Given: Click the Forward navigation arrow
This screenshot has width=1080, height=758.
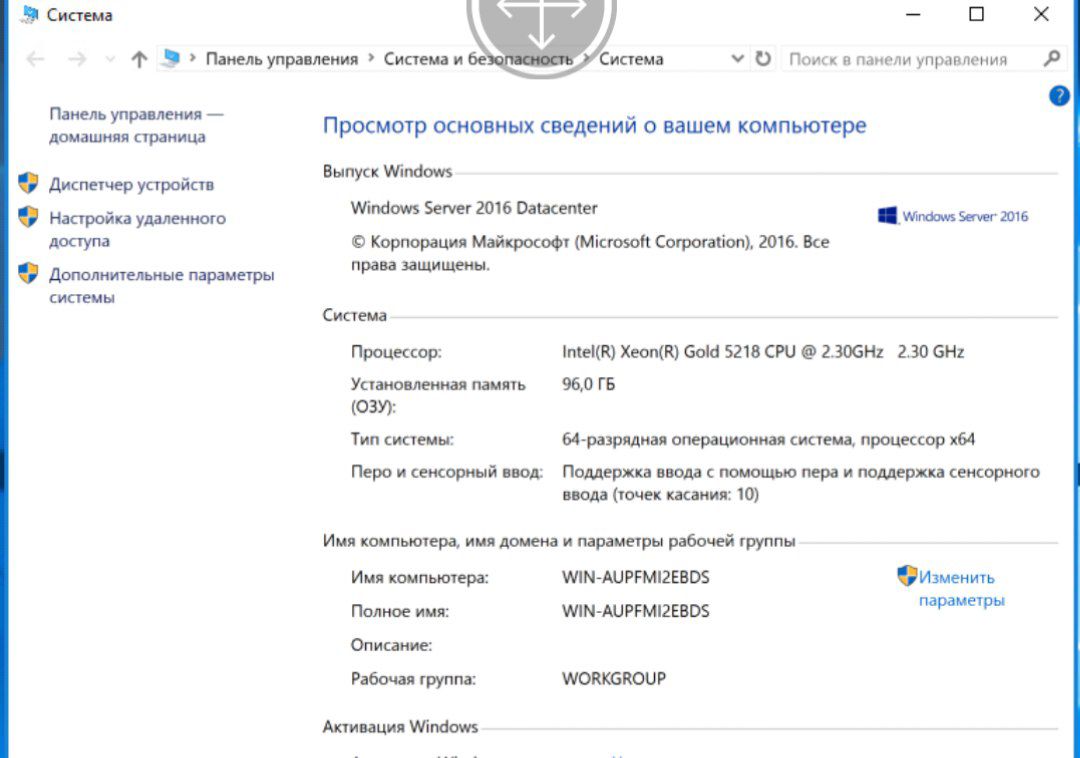Looking at the screenshot, I should click(77, 59).
